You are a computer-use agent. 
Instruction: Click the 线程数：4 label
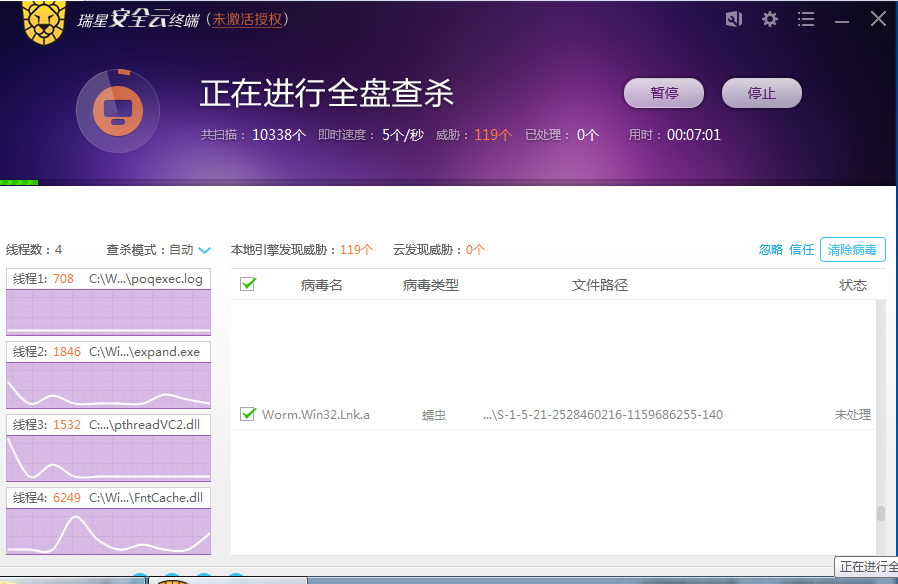coord(34,250)
